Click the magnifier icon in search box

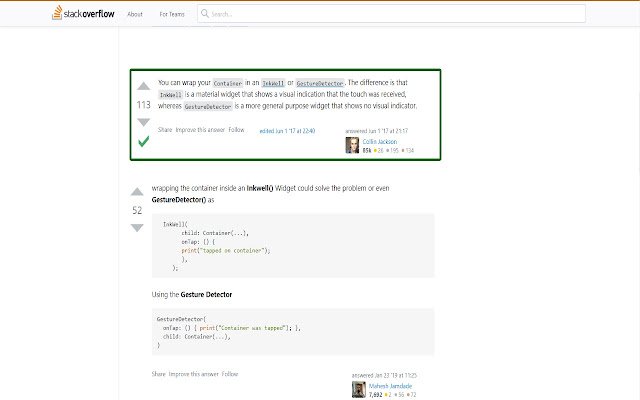point(205,15)
